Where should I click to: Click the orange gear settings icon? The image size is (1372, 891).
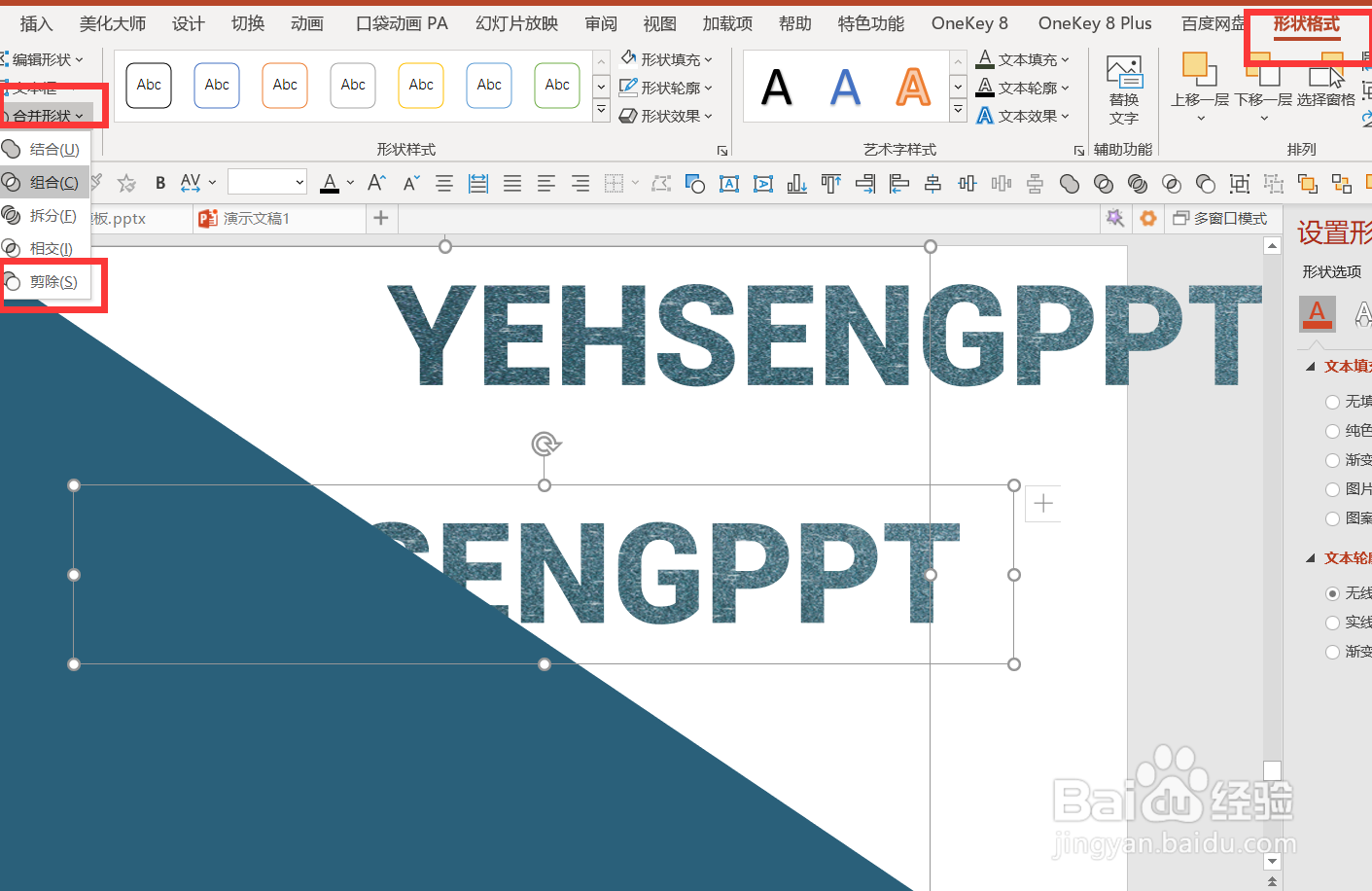[x=1148, y=219]
